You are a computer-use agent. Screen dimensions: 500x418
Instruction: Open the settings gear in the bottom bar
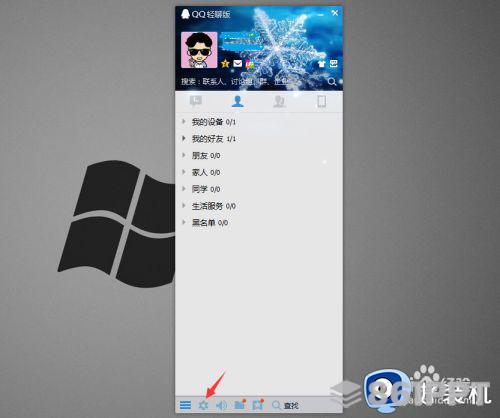pyautogui.click(x=203, y=405)
